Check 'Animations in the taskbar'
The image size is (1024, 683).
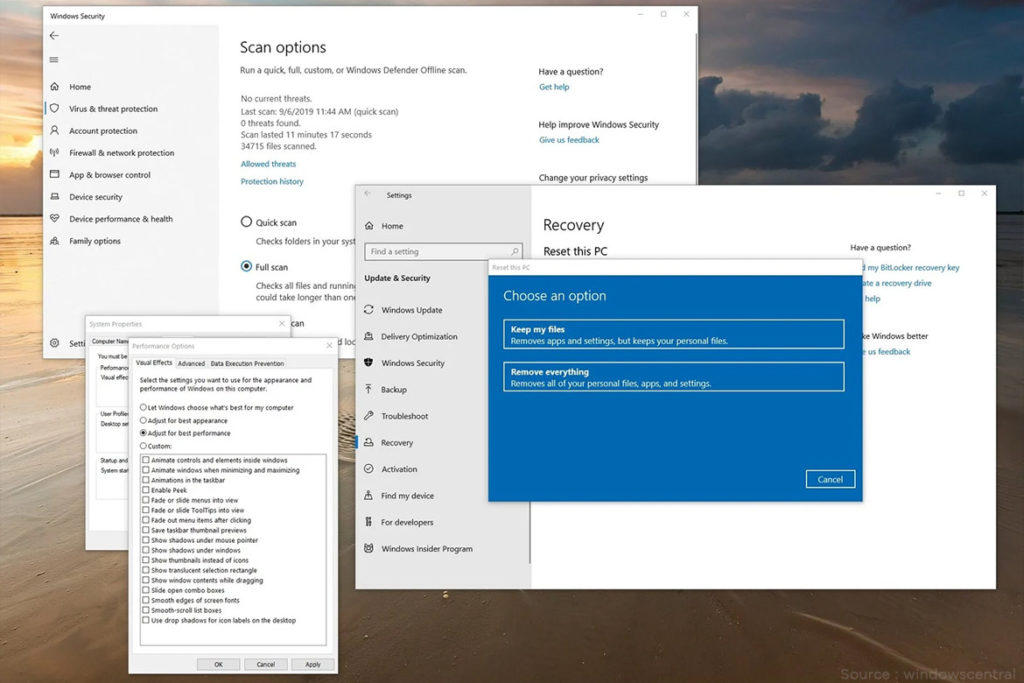[x=146, y=480]
